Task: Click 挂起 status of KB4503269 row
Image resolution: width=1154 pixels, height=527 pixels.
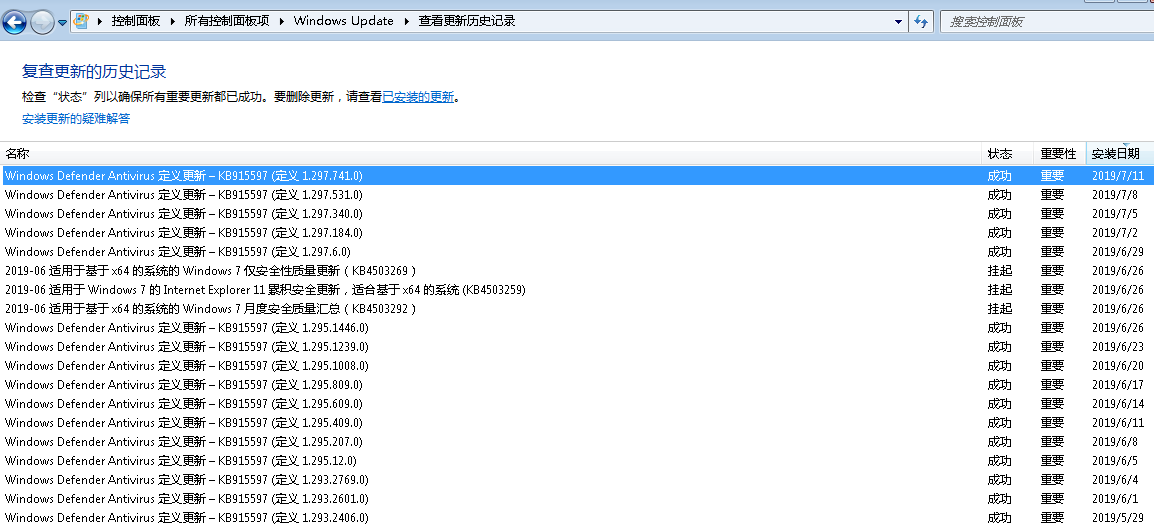Action: [x=999, y=271]
